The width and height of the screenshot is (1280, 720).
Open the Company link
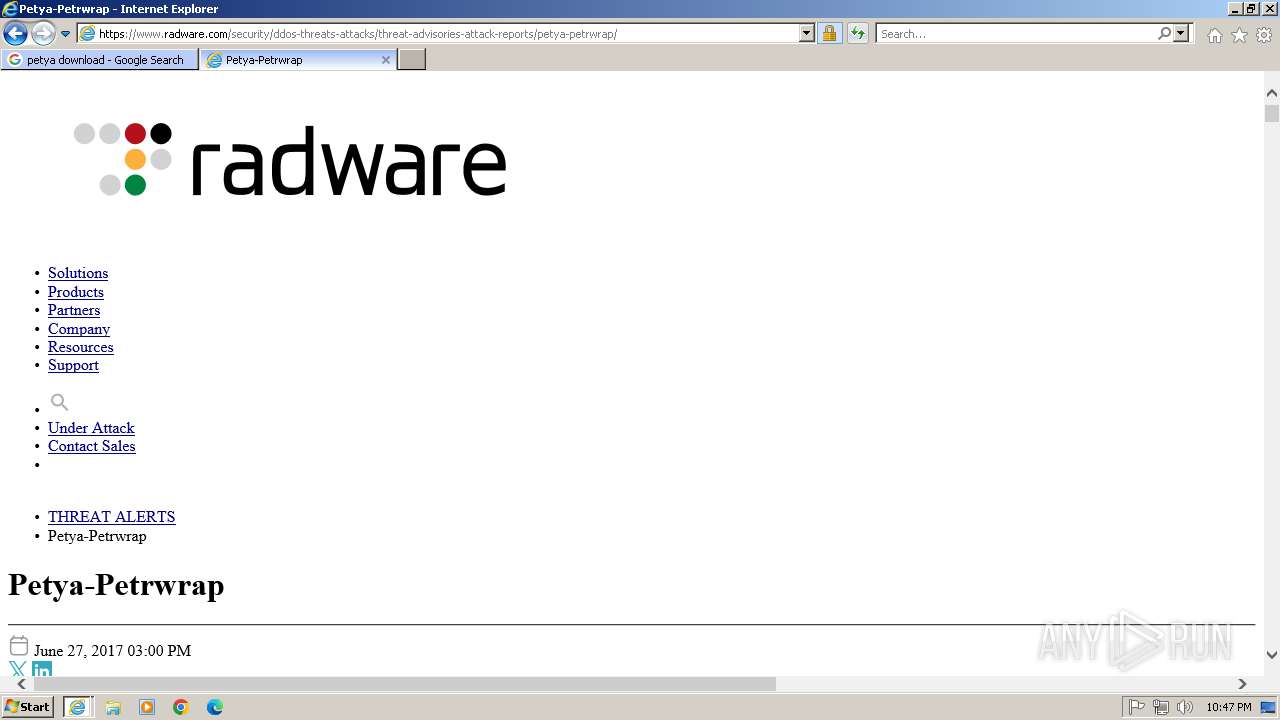point(79,329)
